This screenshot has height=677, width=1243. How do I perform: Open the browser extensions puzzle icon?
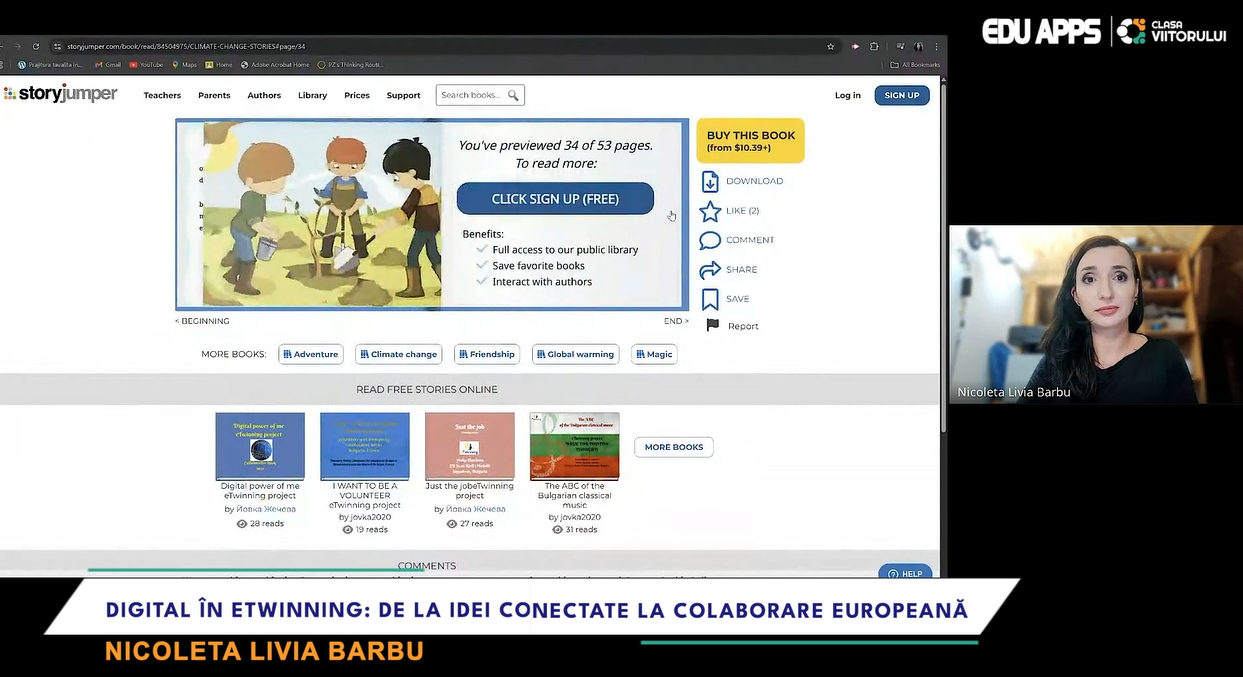[x=874, y=46]
